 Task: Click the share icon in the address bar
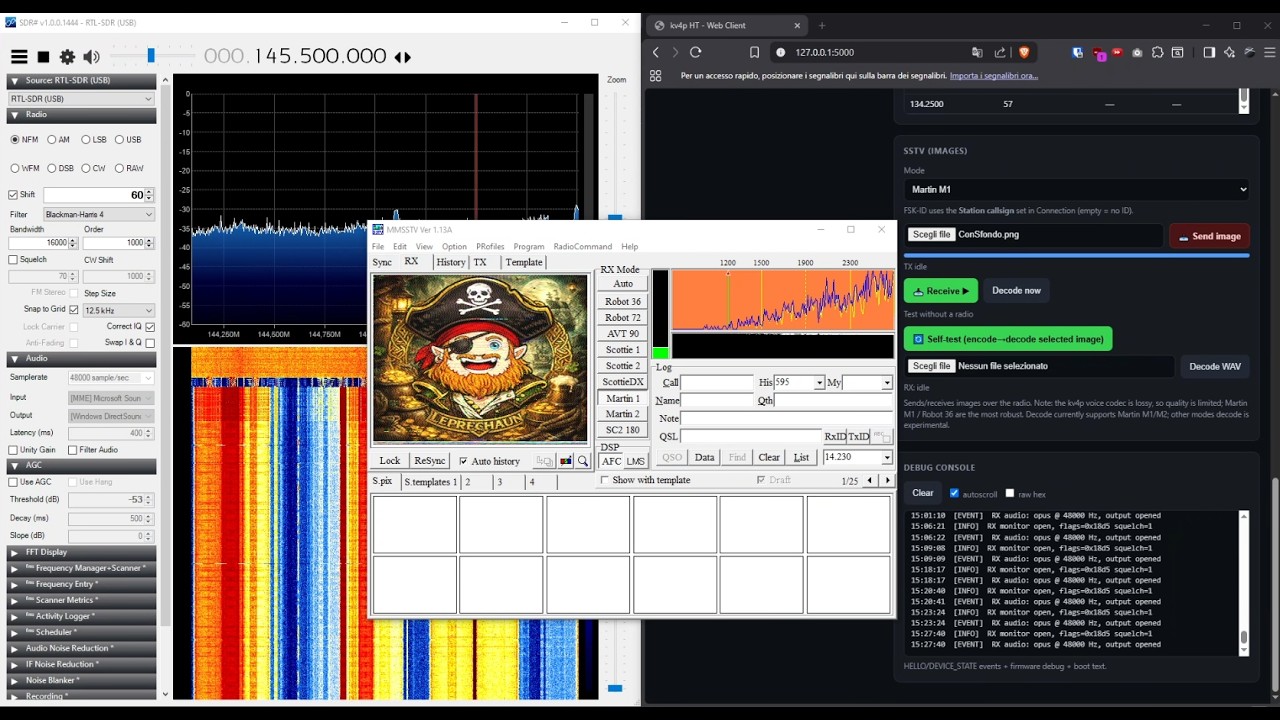[x=1000, y=52]
